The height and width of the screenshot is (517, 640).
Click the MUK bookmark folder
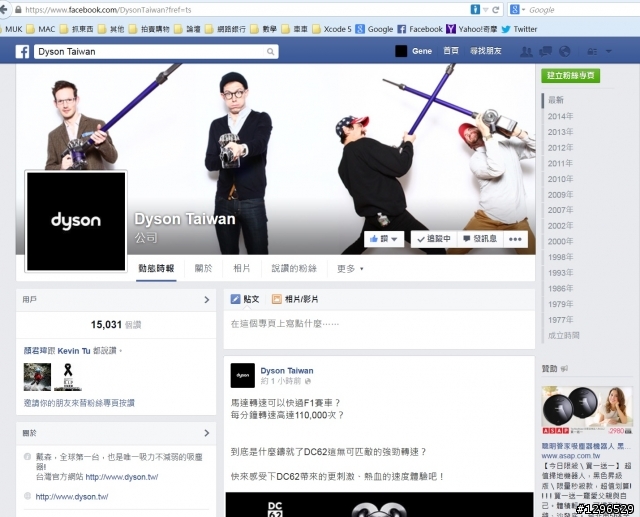[x=12, y=29]
